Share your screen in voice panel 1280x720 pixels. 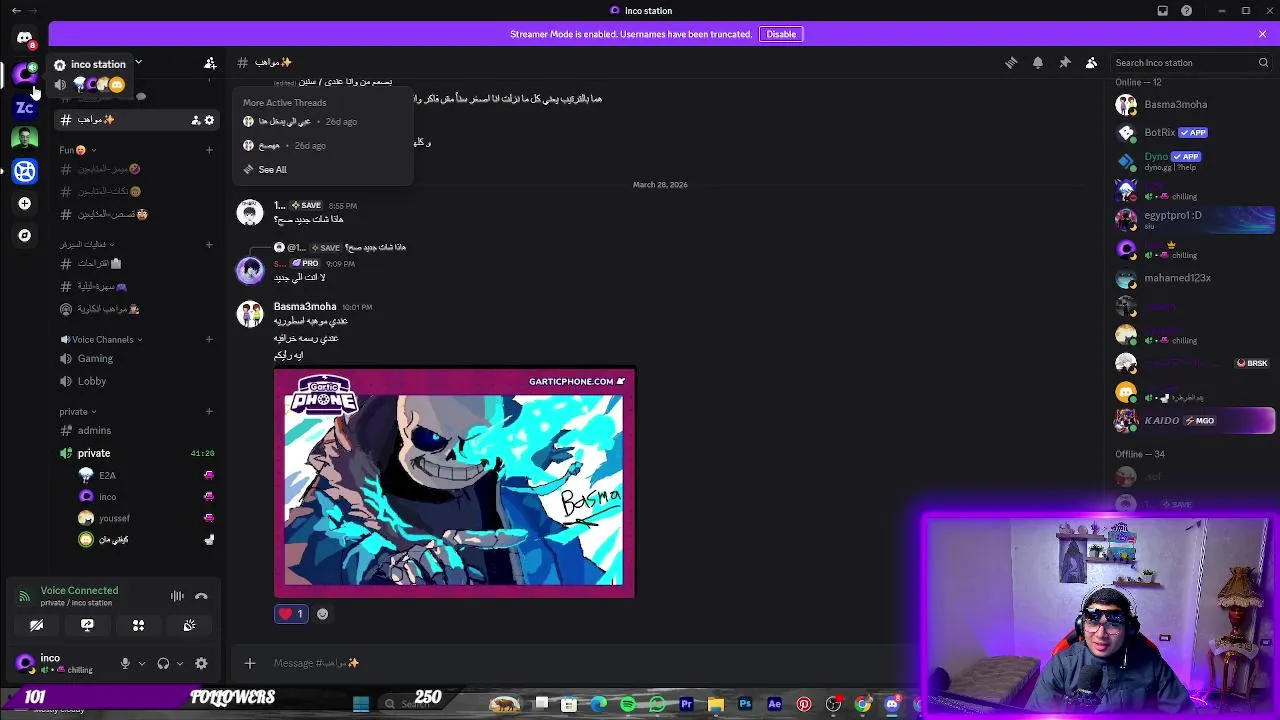tap(87, 625)
